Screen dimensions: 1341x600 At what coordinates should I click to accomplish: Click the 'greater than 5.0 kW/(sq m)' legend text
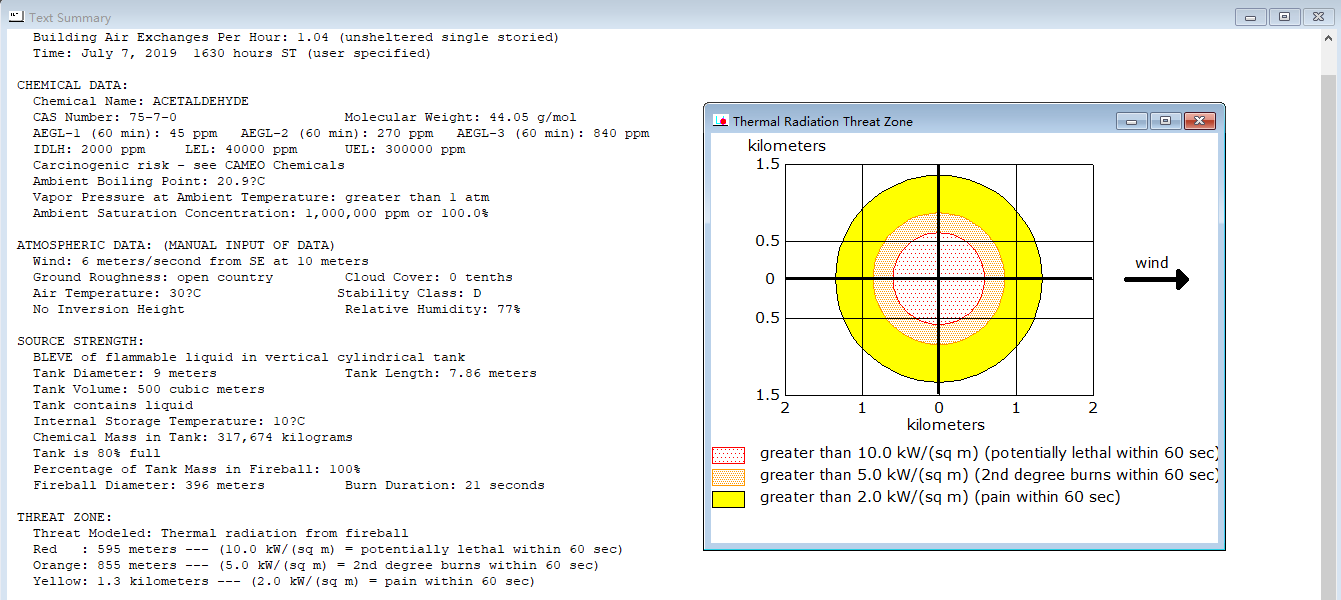point(990,476)
